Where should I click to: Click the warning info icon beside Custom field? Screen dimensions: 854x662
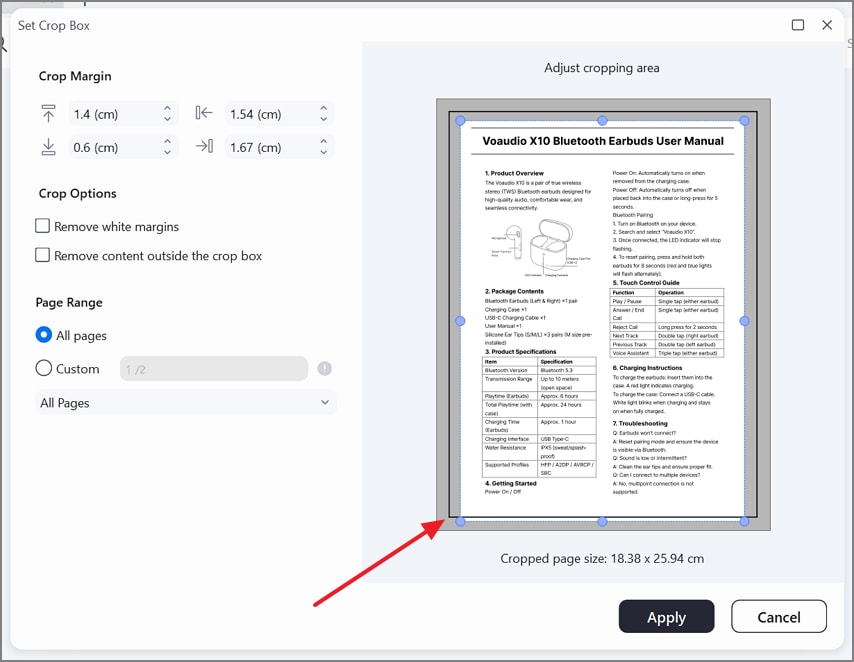pyautogui.click(x=325, y=369)
